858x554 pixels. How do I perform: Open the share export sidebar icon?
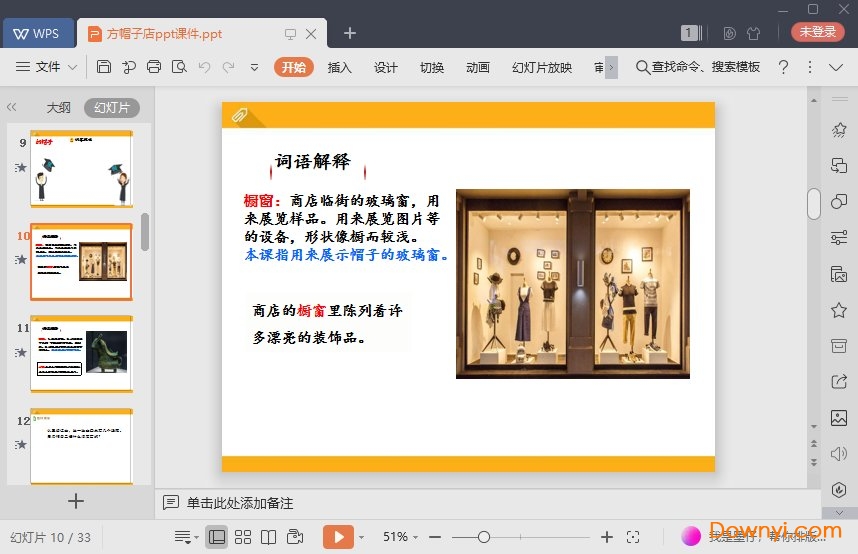point(839,381)
